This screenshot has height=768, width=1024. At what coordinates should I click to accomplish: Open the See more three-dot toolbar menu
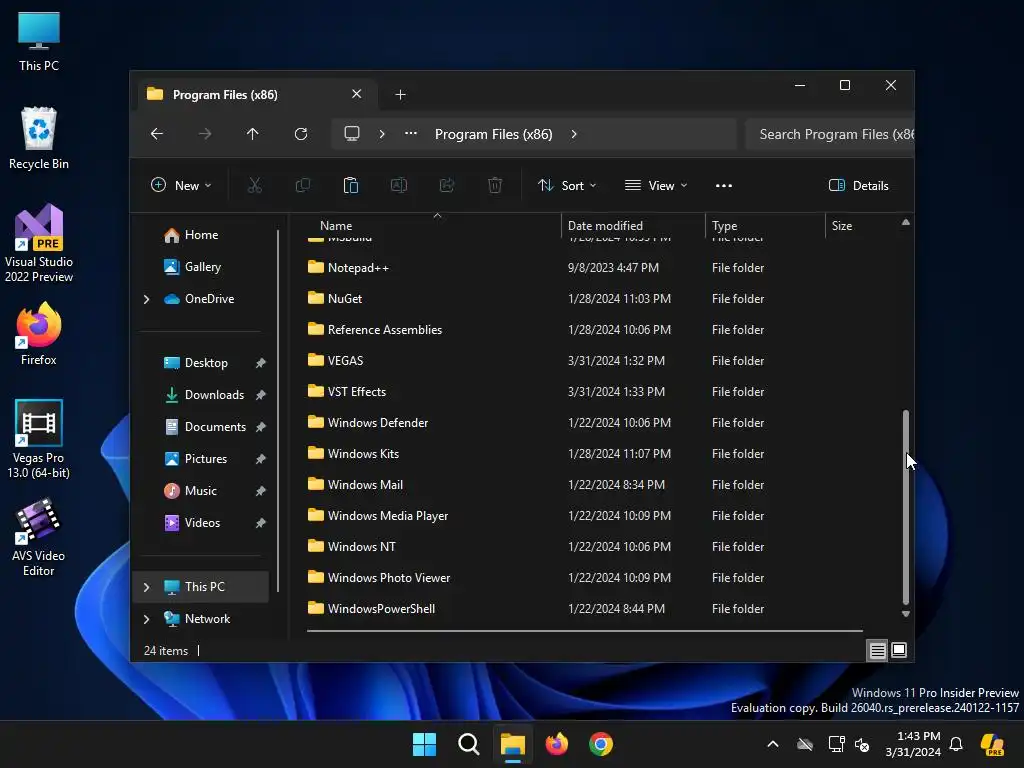tap(724, 185)
